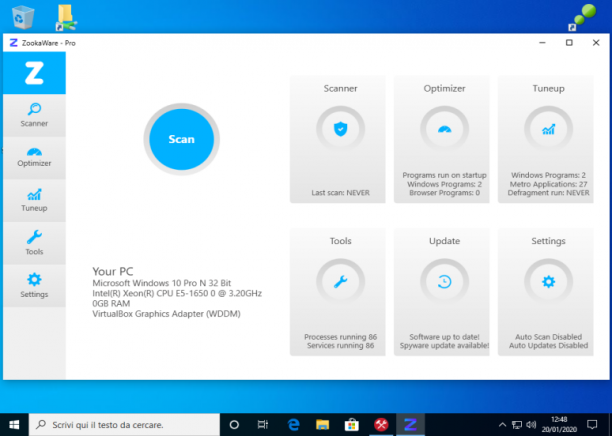Click the volume speaker tray icon
The height and width of the screenshot is (436, 612).
(531, 425)
